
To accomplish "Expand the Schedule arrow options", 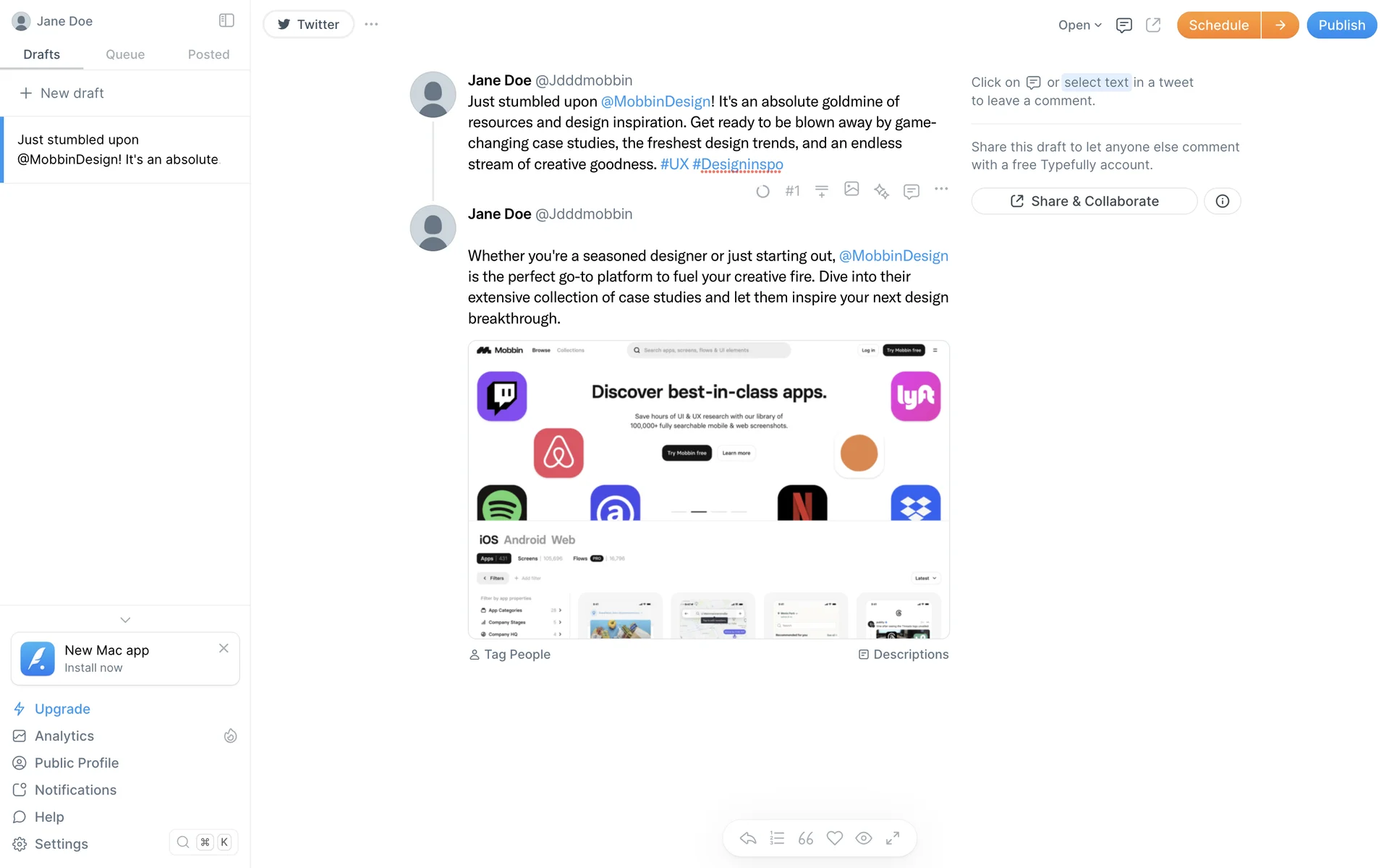I will tap(1280, 25).
